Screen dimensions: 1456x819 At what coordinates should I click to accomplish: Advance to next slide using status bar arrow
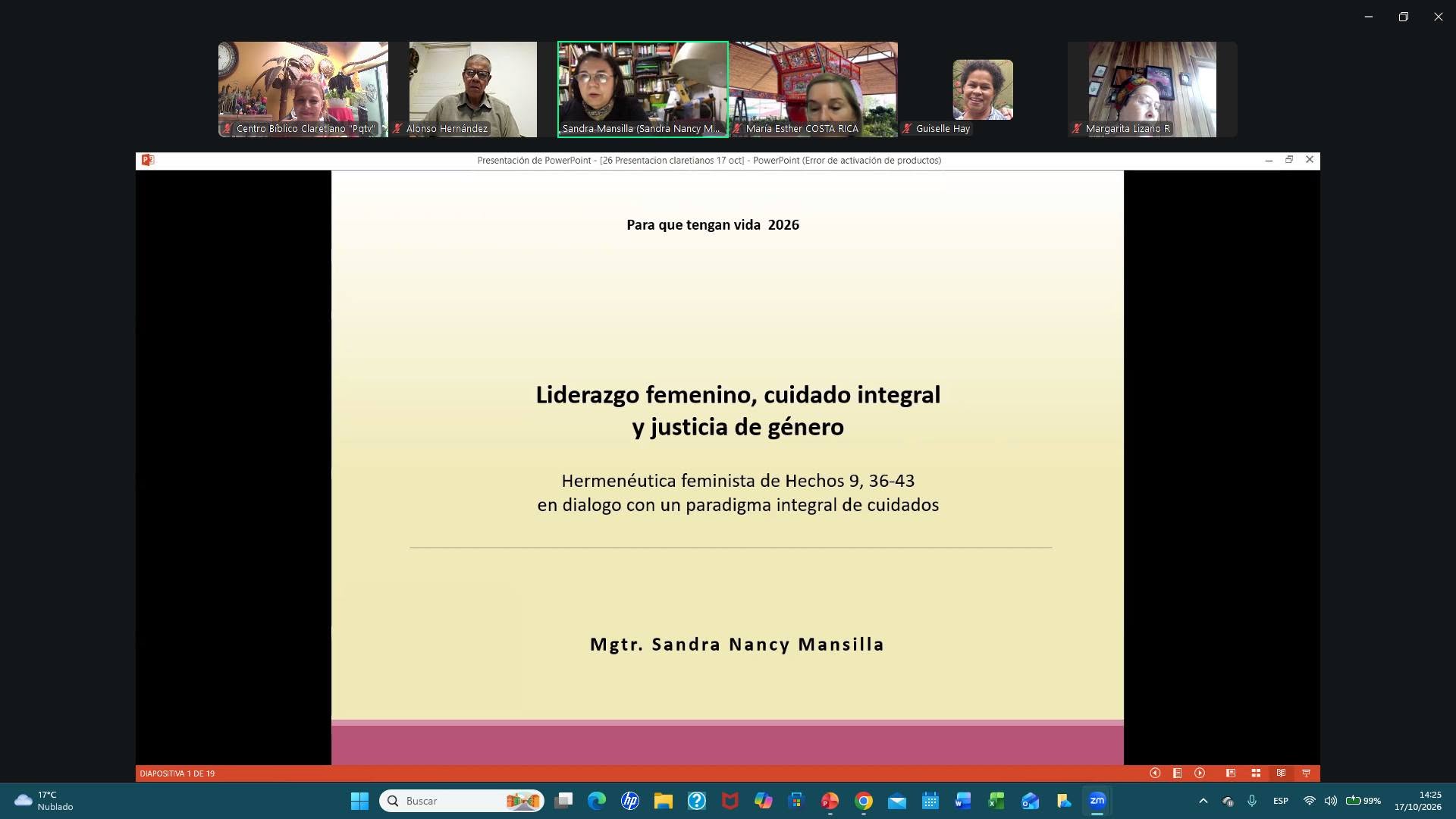[1200, 773]
